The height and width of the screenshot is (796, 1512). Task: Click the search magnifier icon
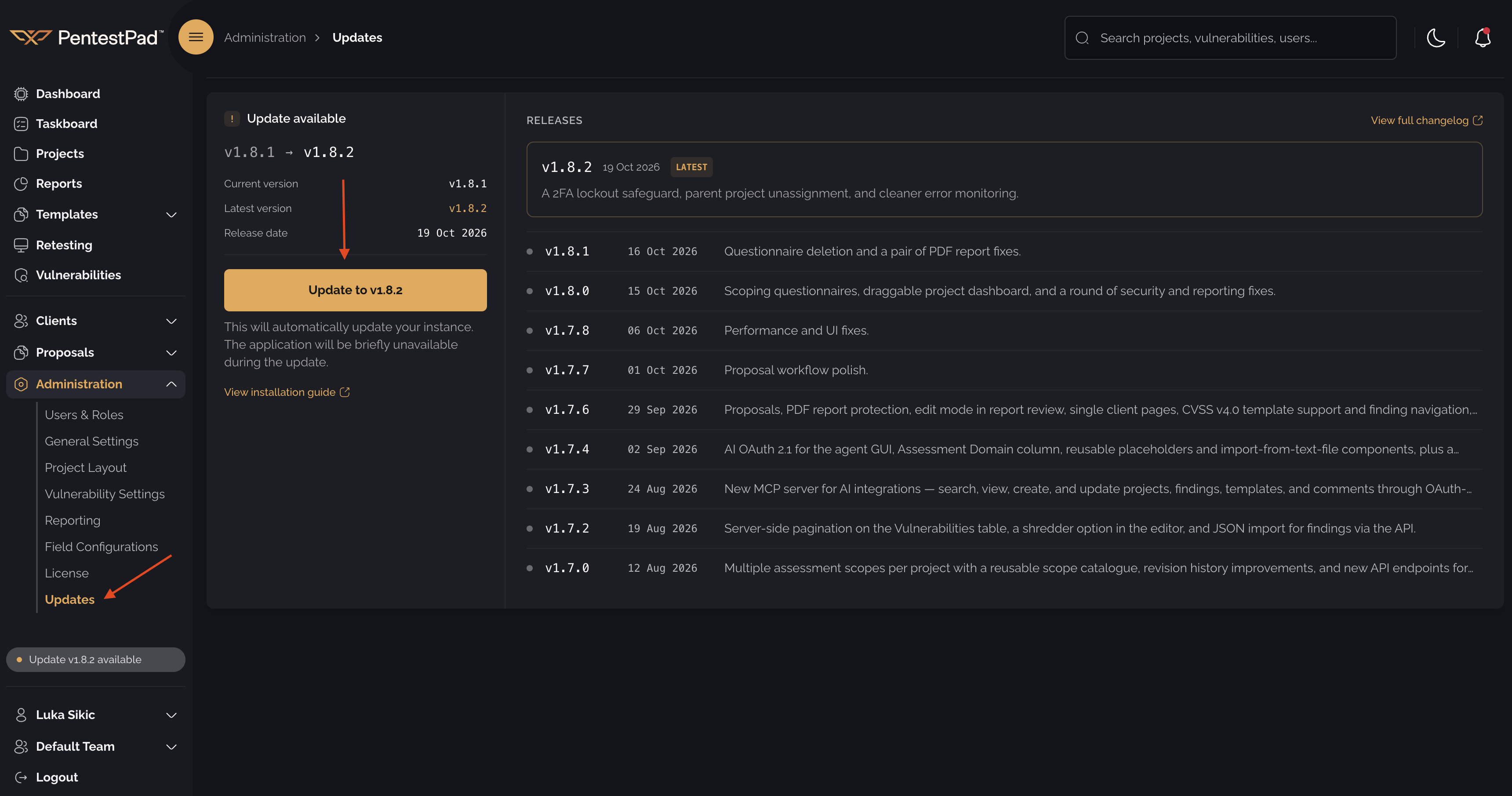(x=1082, y=38)
